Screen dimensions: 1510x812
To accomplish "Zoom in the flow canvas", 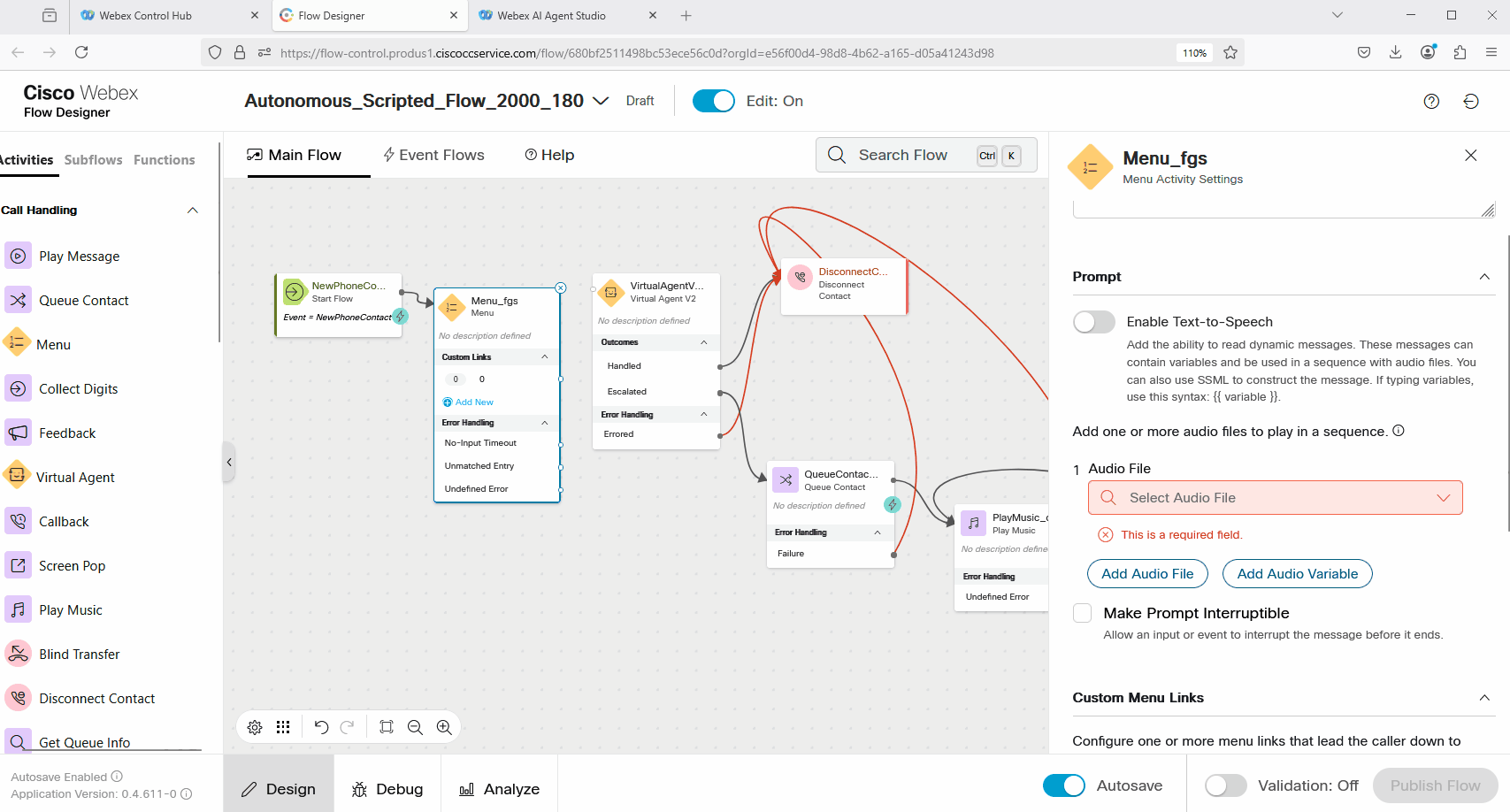I will pos(444,727).
